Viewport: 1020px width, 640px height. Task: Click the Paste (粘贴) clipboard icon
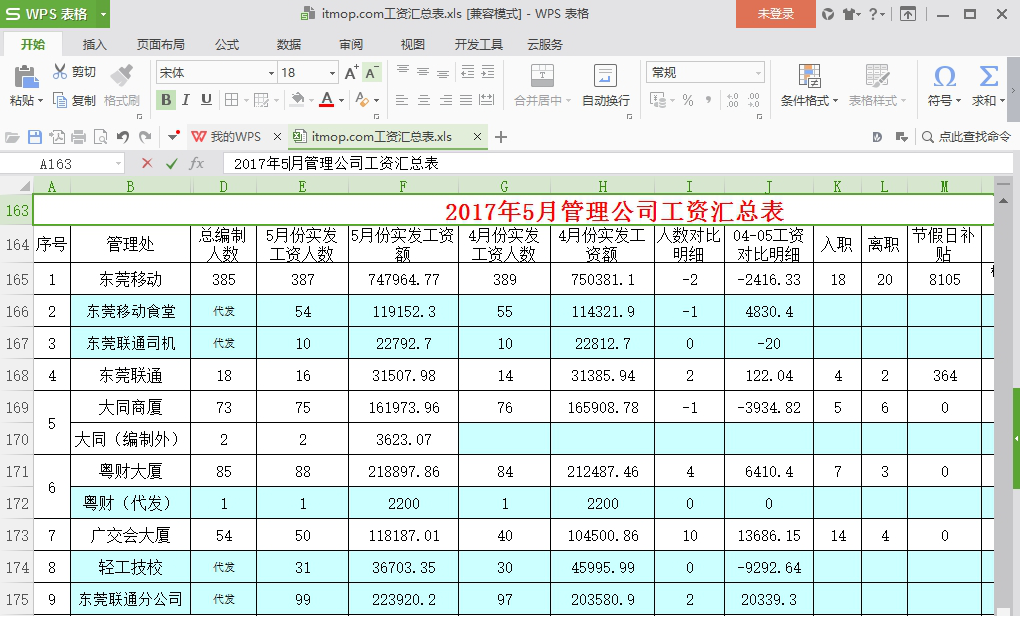(x=26, y=77)
